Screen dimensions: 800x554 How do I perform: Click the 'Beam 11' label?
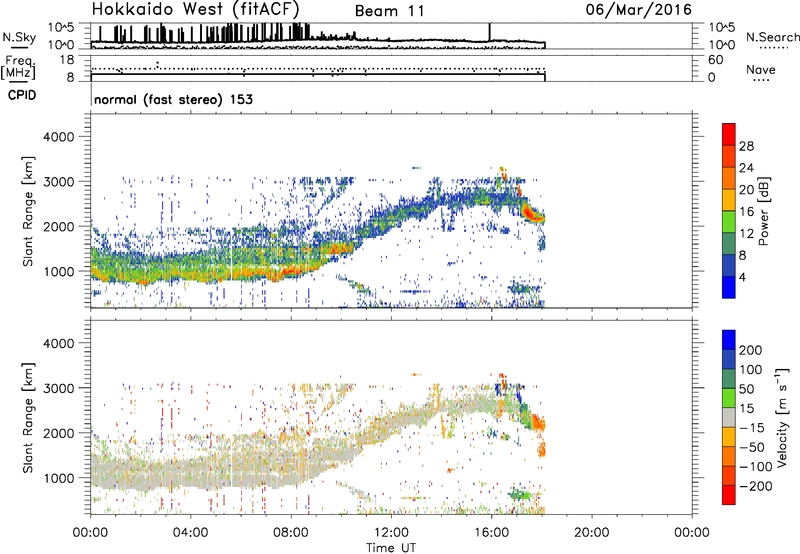point(389,11)
